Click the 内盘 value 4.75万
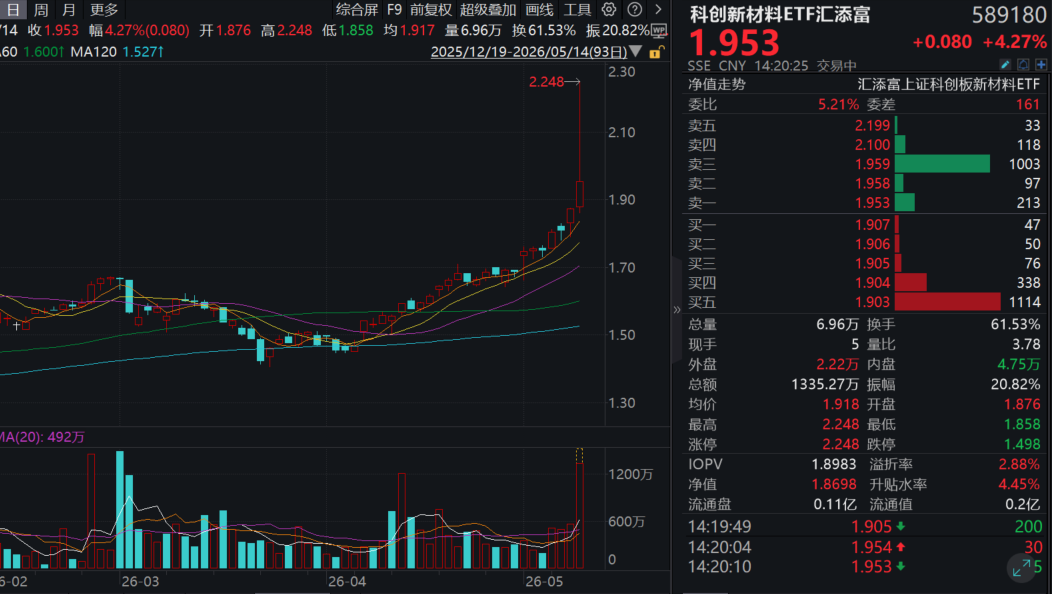 pyautogui.click(x=1018, y=364)
